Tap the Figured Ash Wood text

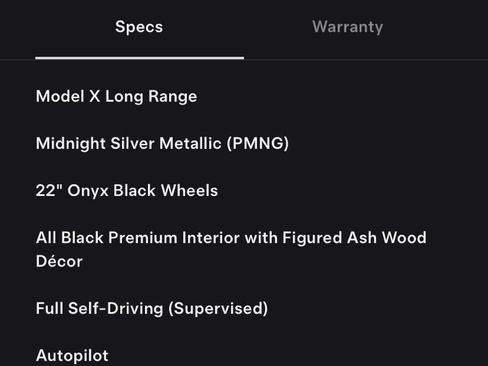pos(354,238)
